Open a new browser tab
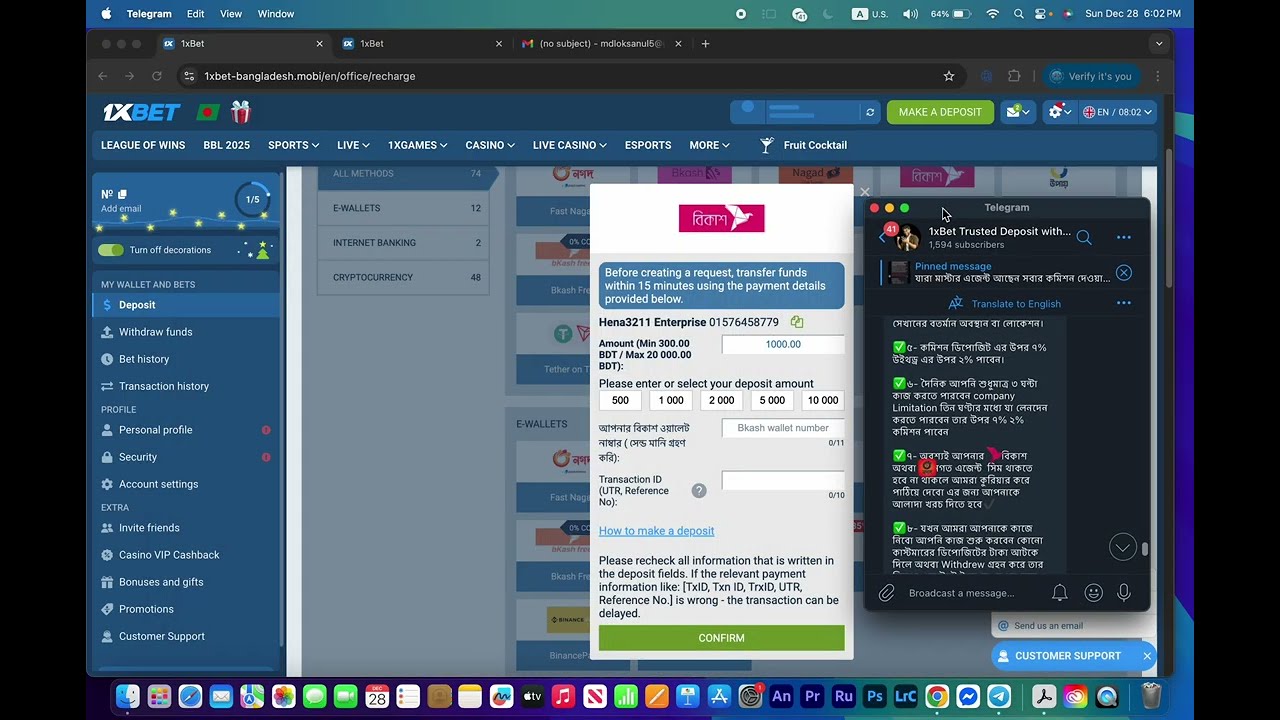This screenshot has height=720, width=1280. pos(705,44)
